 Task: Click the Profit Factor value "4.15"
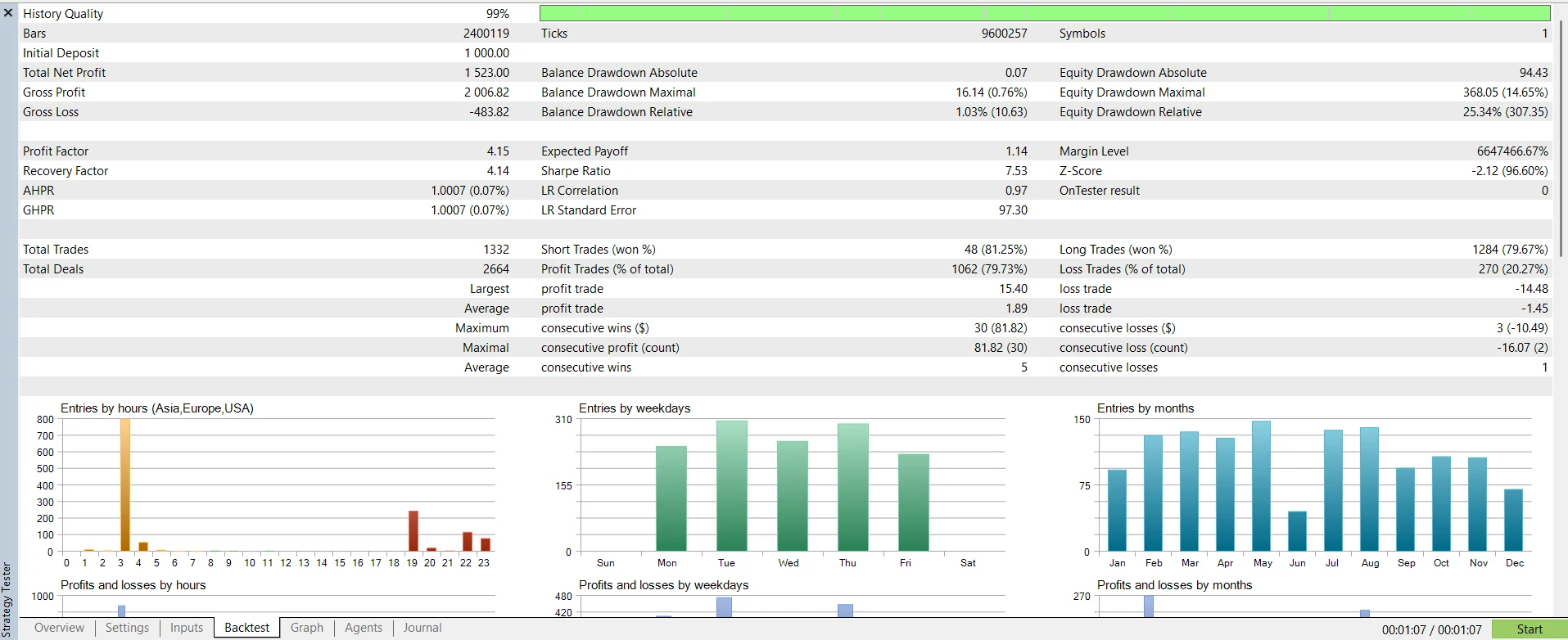(498, 151)
